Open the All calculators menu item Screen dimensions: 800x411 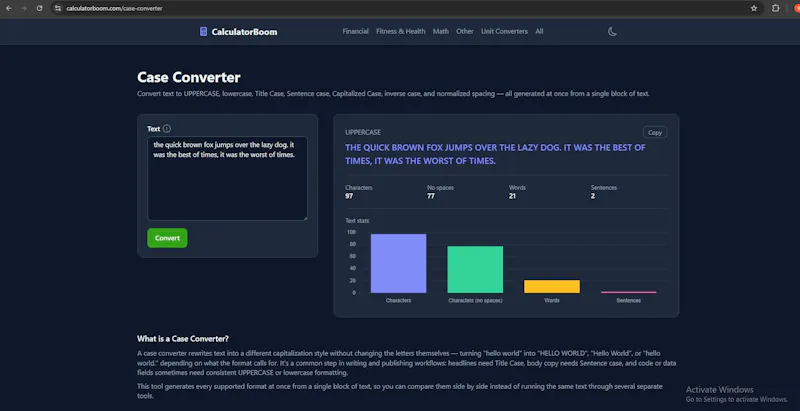pos(539,31)
